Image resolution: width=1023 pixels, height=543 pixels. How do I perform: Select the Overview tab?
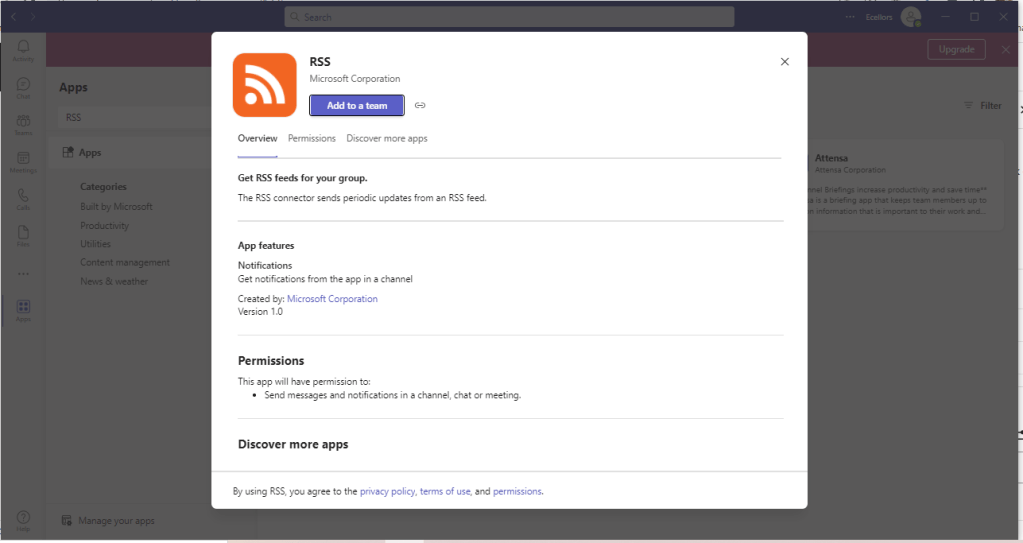(257, 138)
